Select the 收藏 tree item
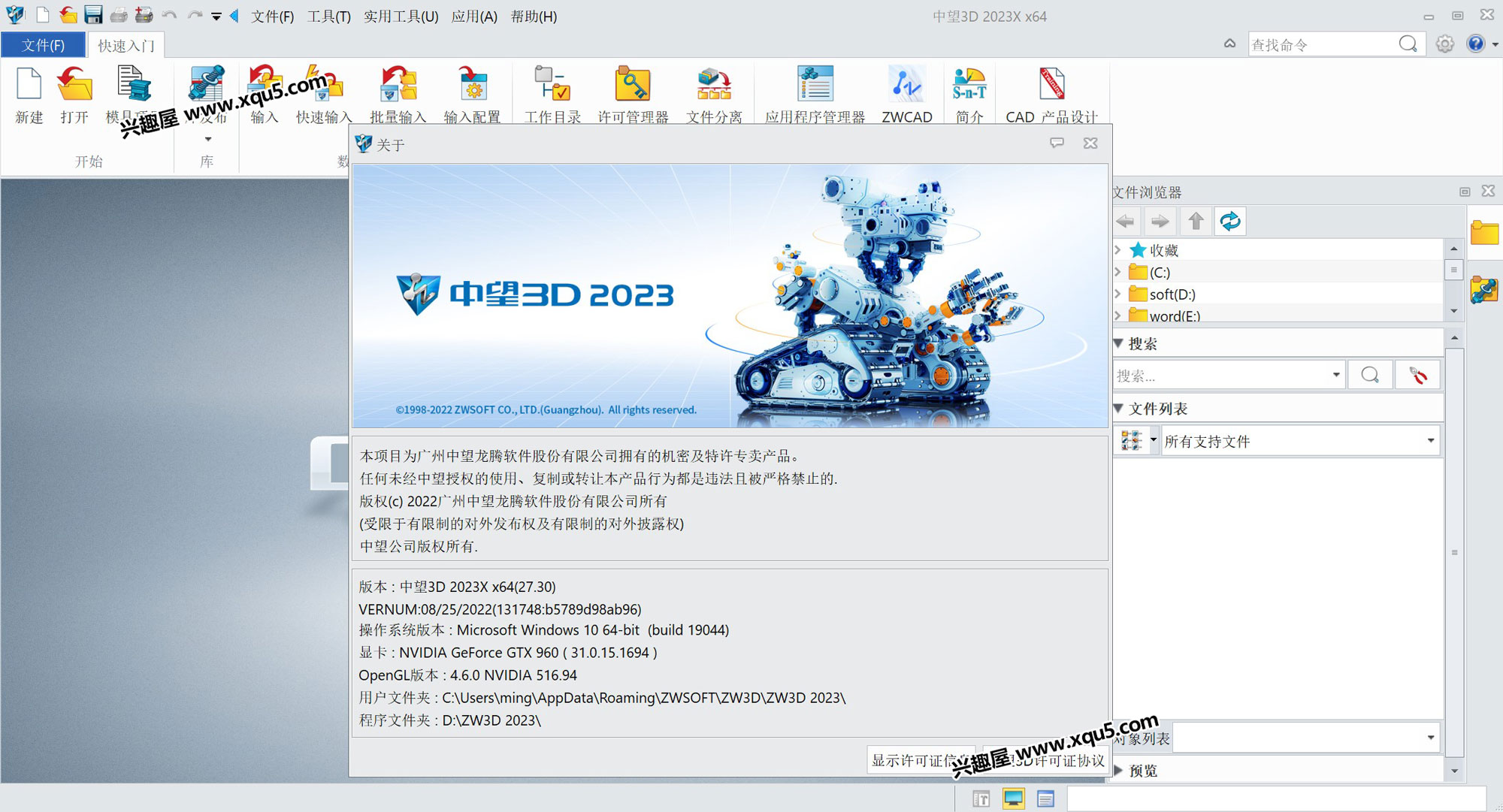 1163,250
